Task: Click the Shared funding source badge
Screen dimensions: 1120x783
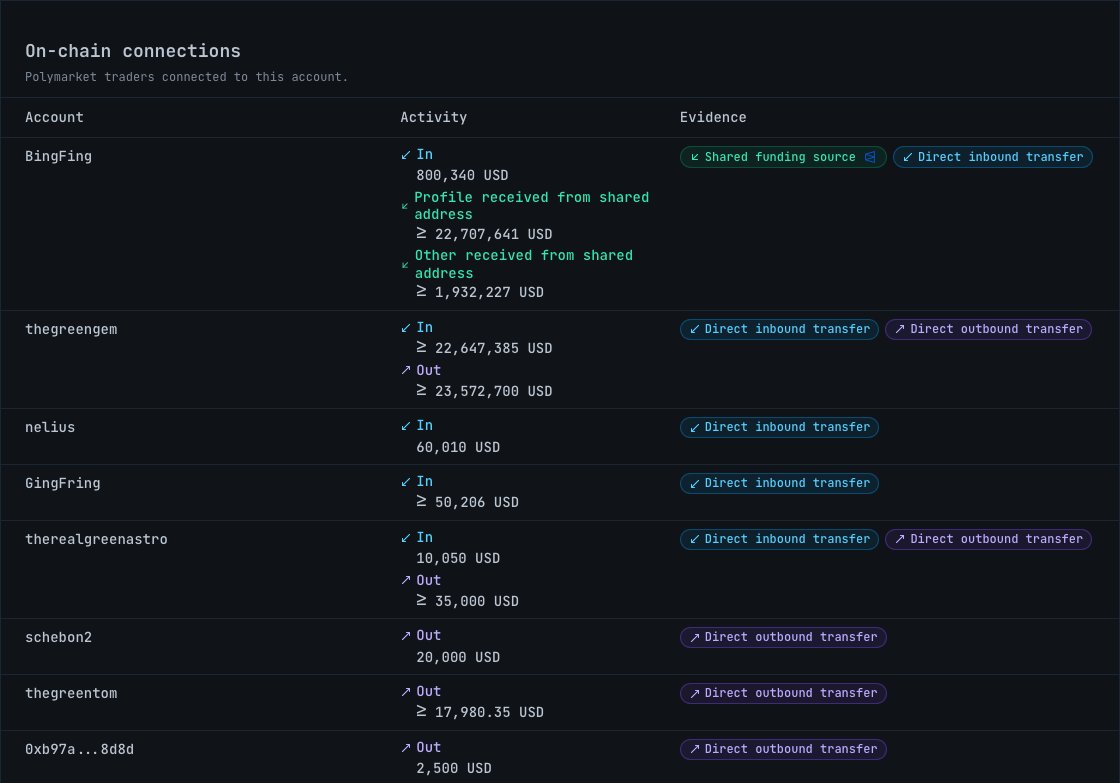Action: [783, 157]
